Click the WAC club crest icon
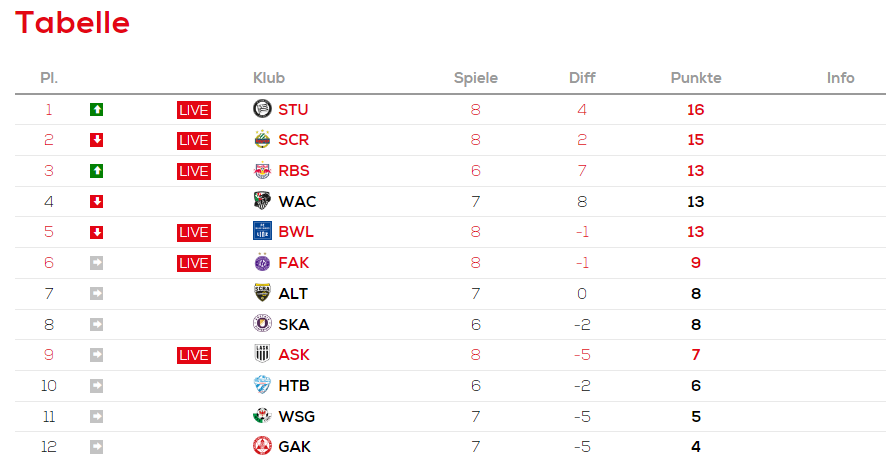 [x=262, y=201]
